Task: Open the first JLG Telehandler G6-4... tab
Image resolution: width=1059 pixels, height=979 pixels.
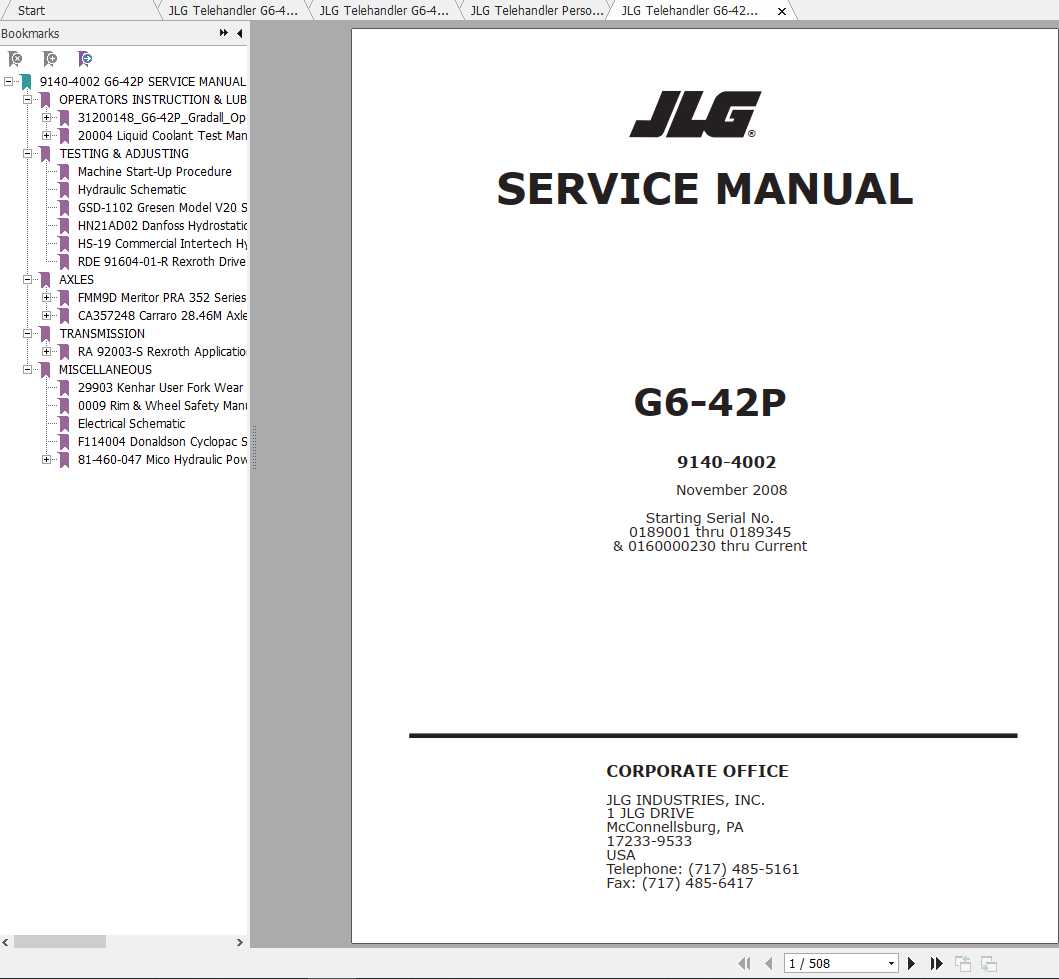Action: coord(232,10)
